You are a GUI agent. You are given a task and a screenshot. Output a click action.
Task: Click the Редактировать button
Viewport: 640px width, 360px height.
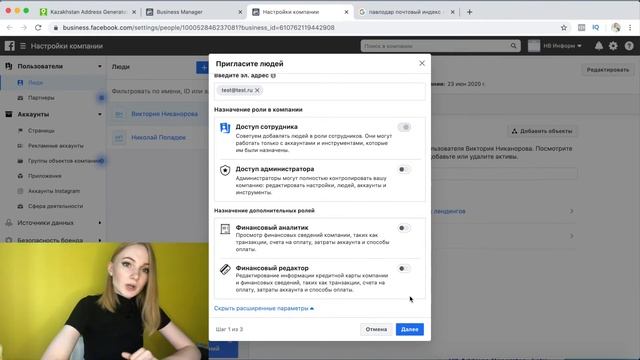(608, 70)
